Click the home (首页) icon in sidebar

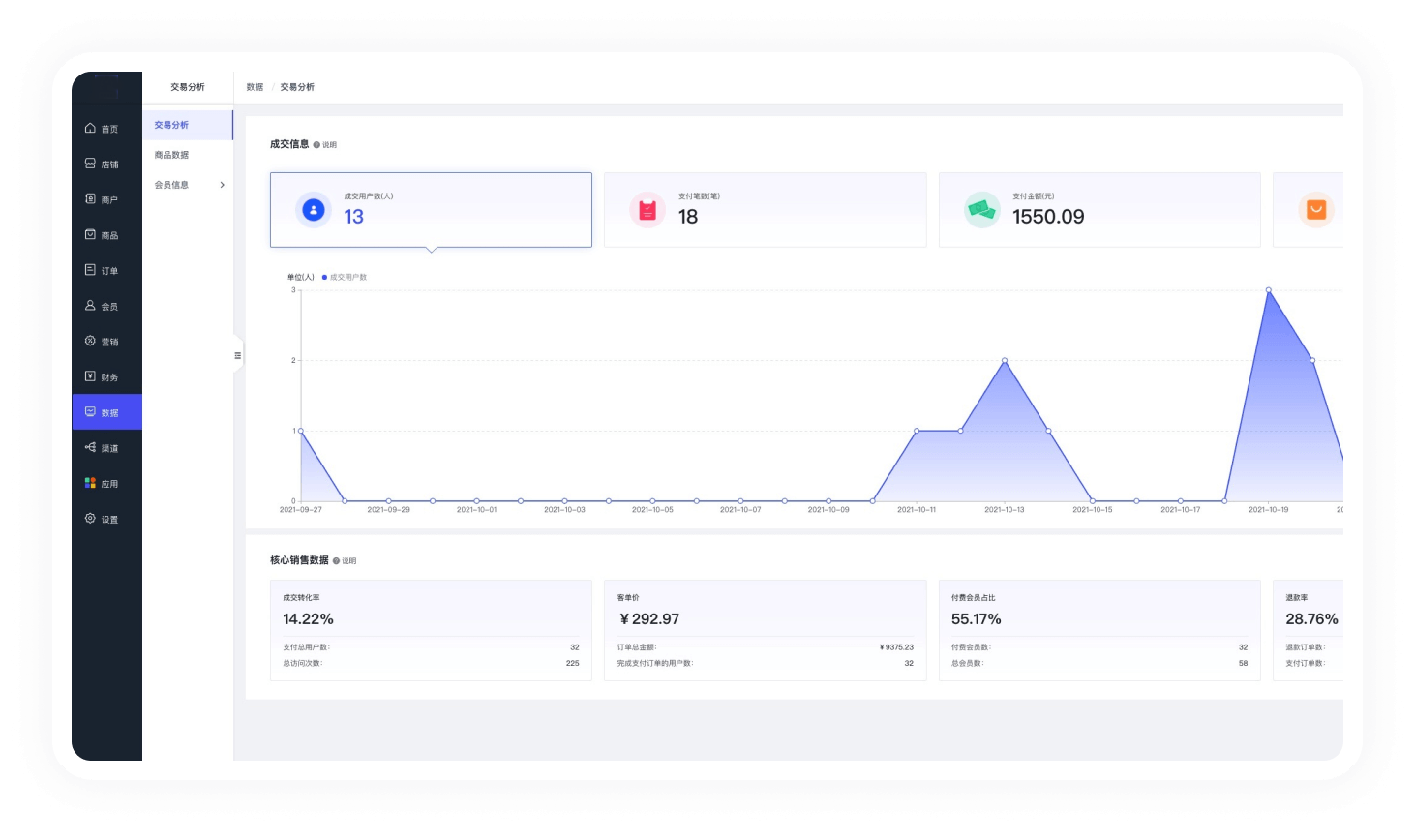pos(90,128)
